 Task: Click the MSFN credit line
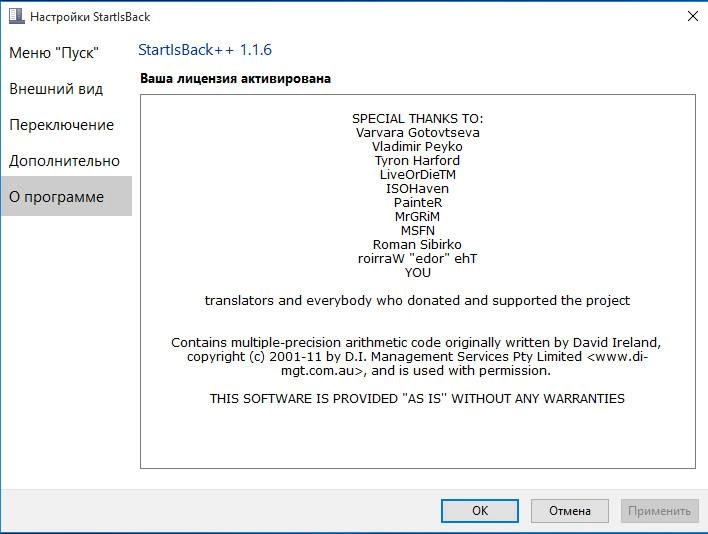point(418,231)
